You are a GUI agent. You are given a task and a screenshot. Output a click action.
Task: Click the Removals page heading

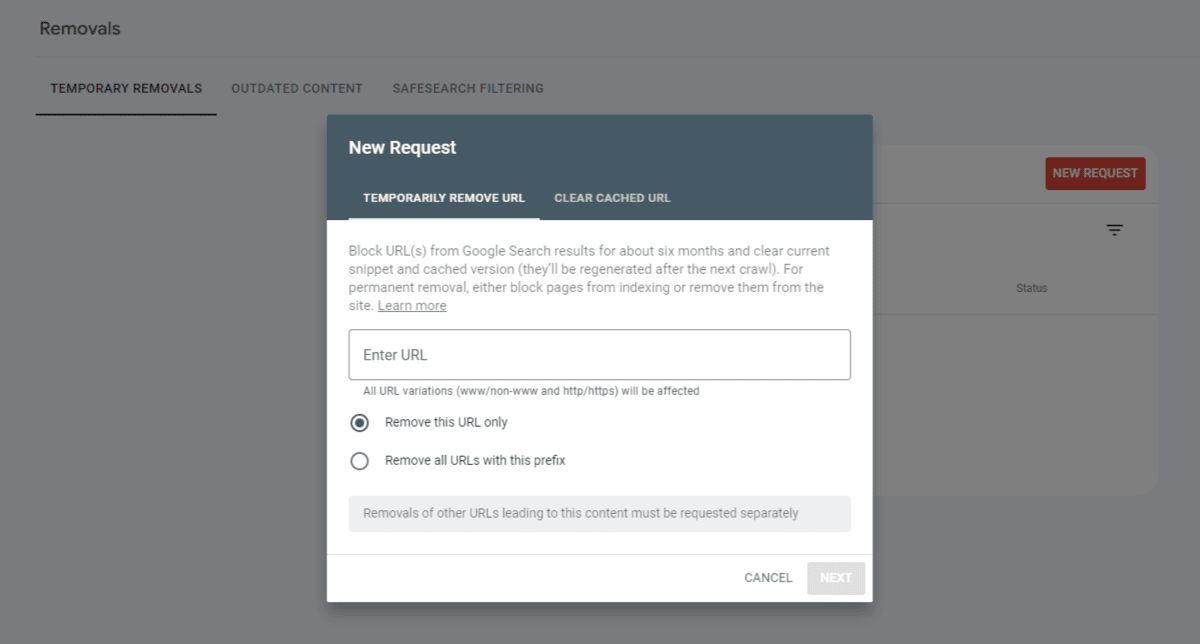[x=80, y=28]
